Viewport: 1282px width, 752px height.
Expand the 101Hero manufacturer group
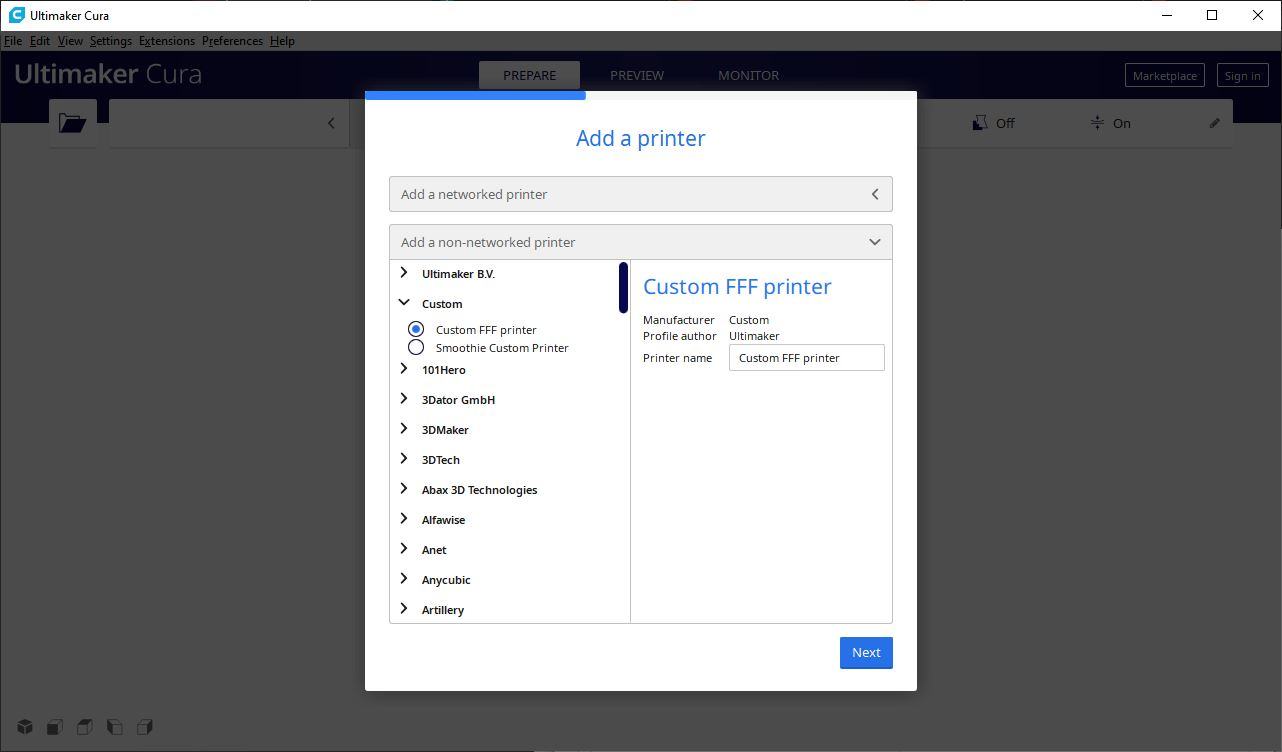tap(404, 369)
